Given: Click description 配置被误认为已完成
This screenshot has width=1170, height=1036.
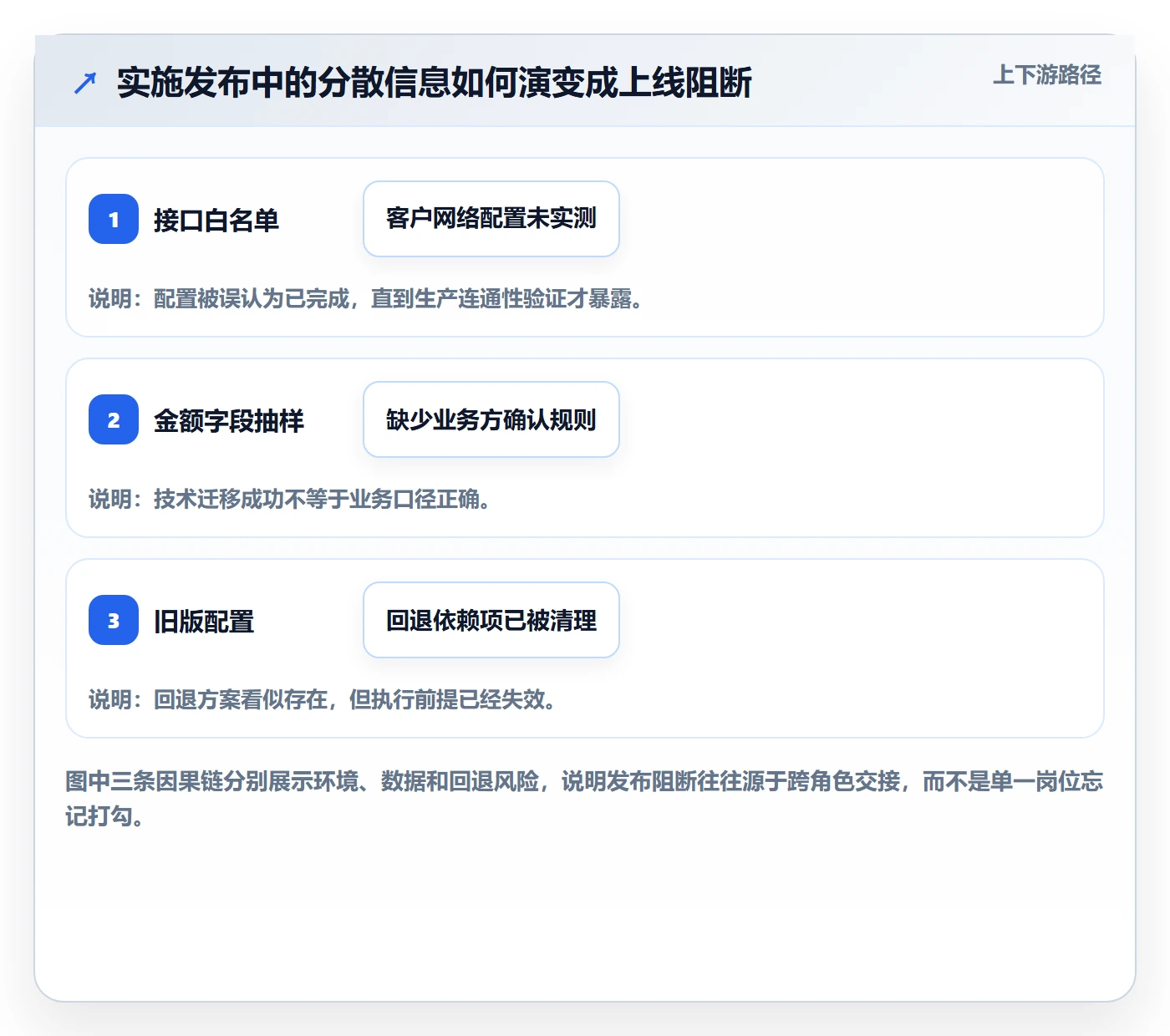Looking at the screenshot, I should click(x=366, y=299).
